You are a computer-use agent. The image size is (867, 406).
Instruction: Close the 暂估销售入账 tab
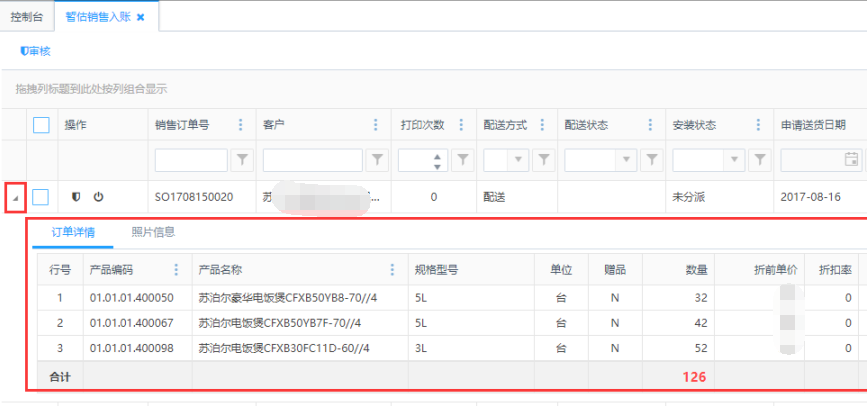point(141,18)
